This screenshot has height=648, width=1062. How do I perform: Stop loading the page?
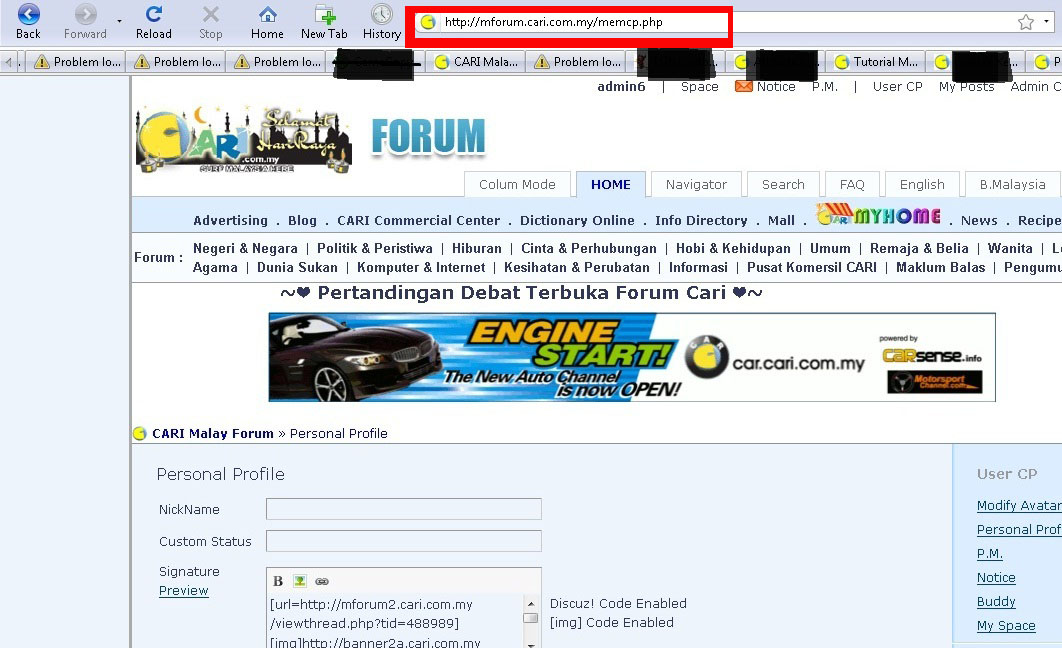[211, 22]
